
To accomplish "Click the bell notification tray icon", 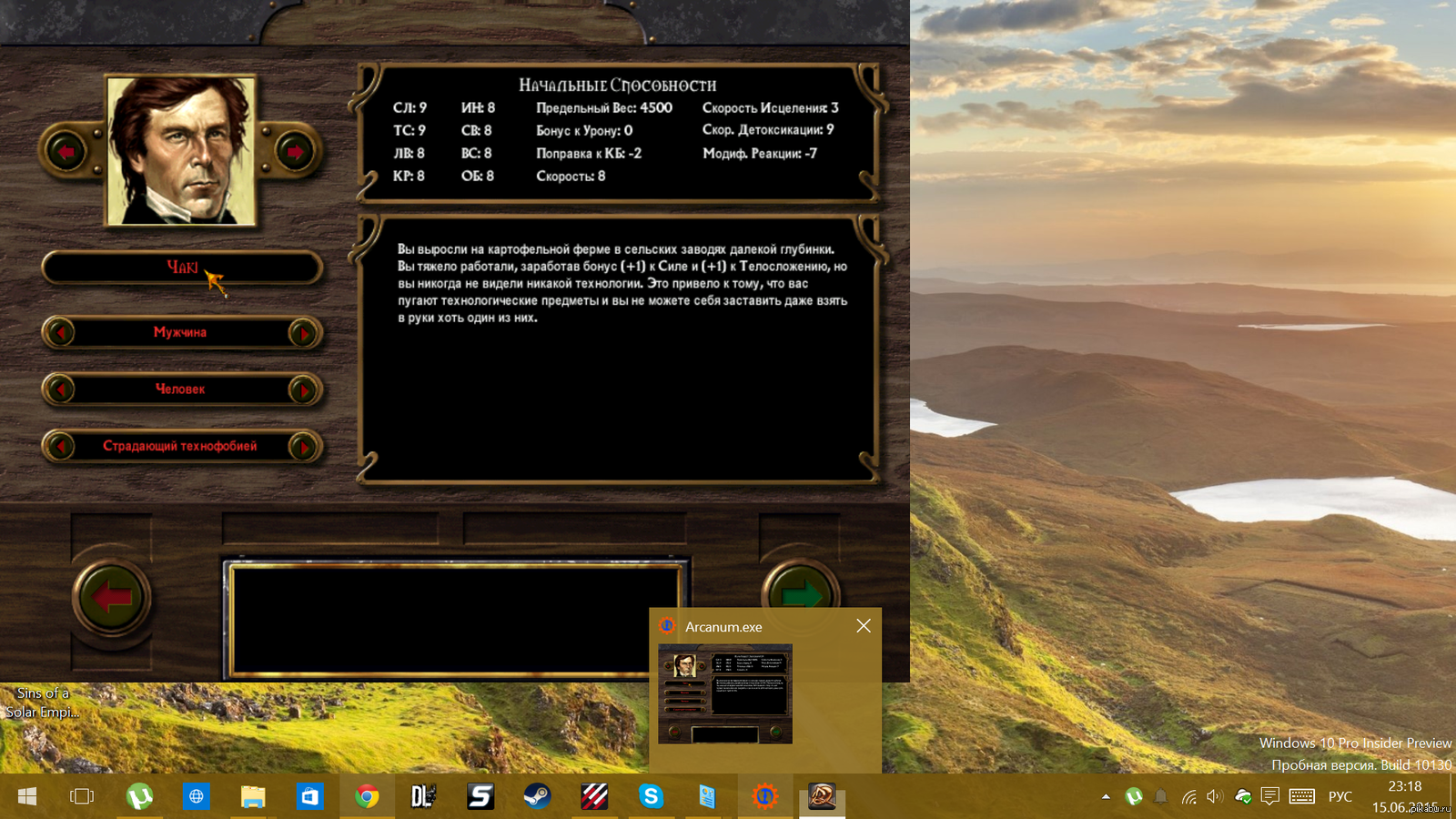I will 1161,796.
